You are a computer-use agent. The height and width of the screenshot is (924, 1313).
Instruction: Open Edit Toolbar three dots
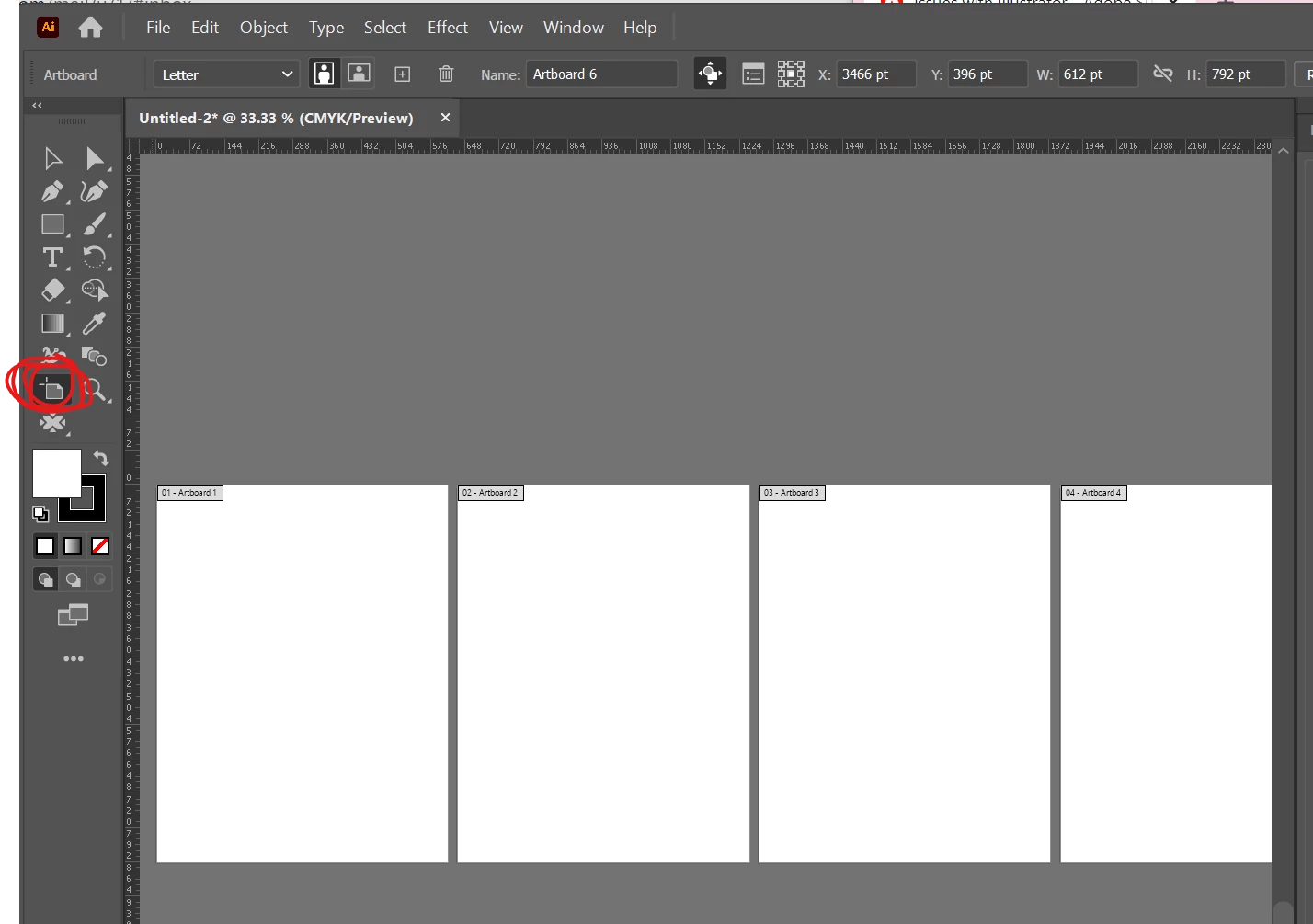(74, 658)
